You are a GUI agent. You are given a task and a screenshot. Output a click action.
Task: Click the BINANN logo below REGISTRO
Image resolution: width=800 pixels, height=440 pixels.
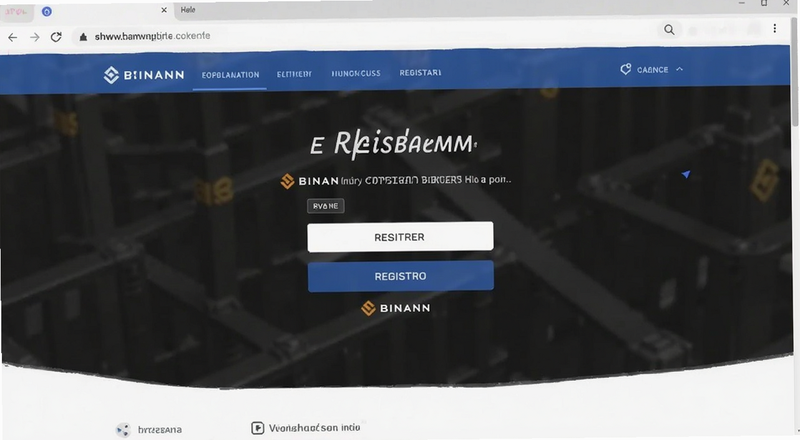pos(396,308)
